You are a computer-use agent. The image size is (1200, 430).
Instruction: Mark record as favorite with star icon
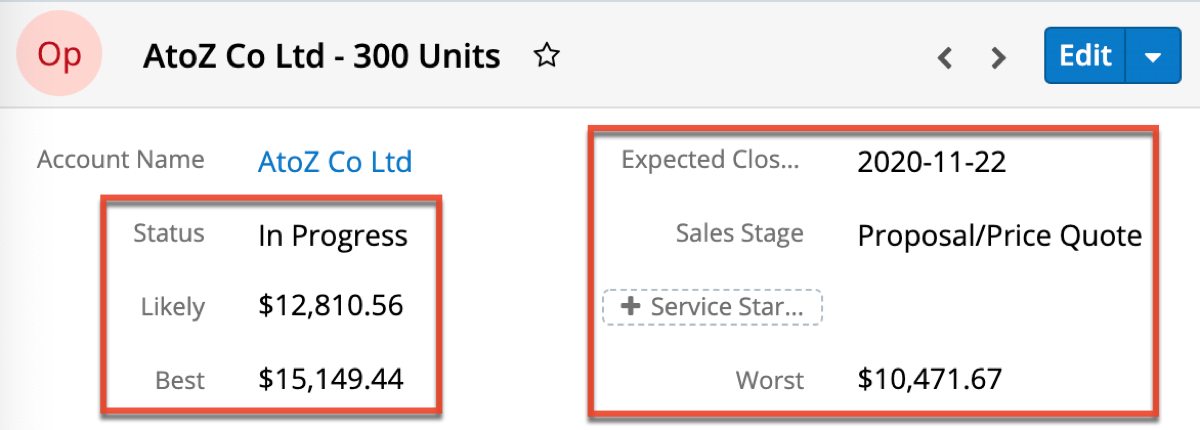[545, 56]
